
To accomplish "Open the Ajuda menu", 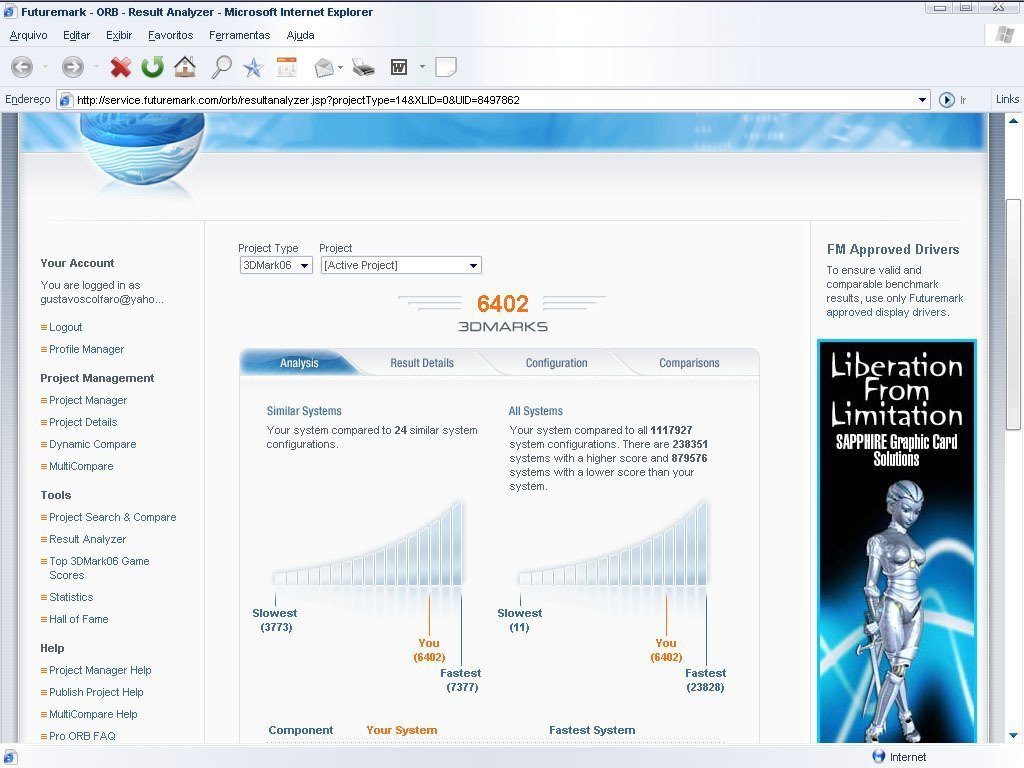I will pyautogui.click(x=300, y=35).
